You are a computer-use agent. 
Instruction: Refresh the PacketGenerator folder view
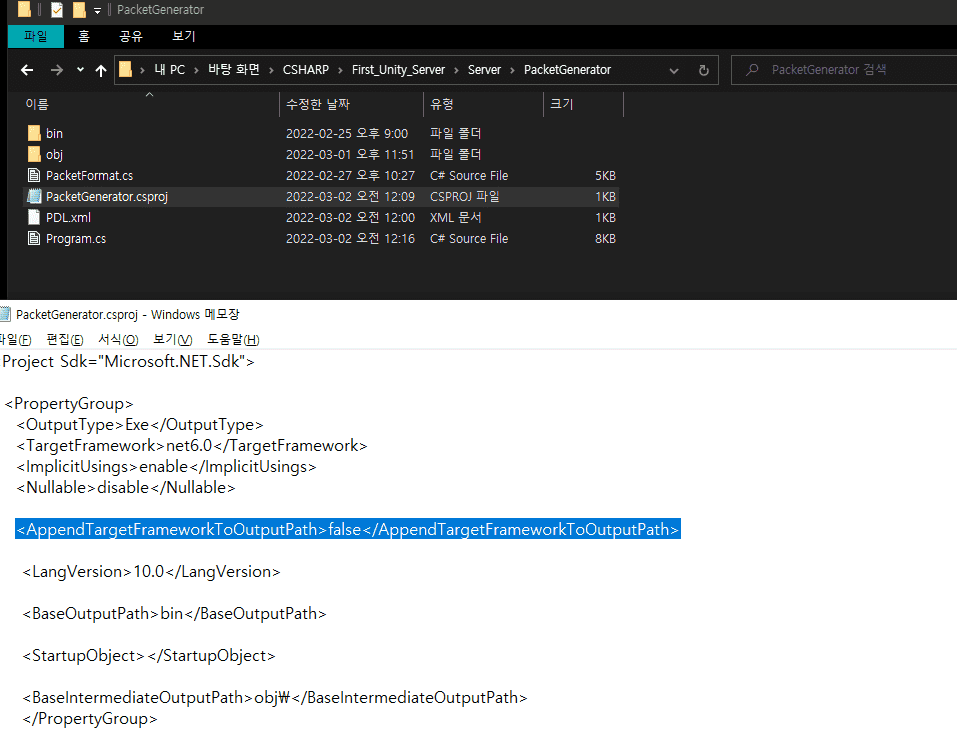coord(703,70)
